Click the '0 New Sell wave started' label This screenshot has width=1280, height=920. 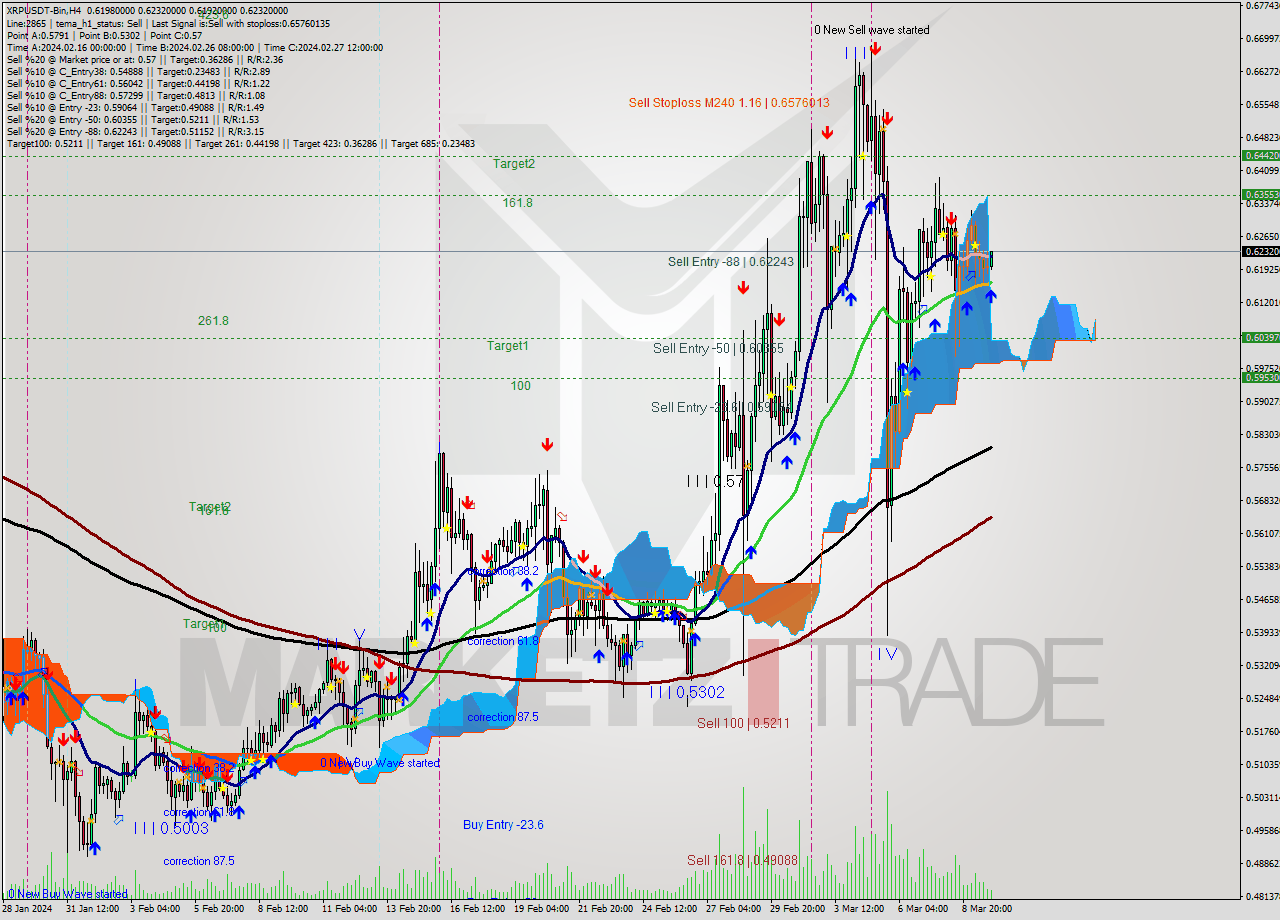[871, 30]
